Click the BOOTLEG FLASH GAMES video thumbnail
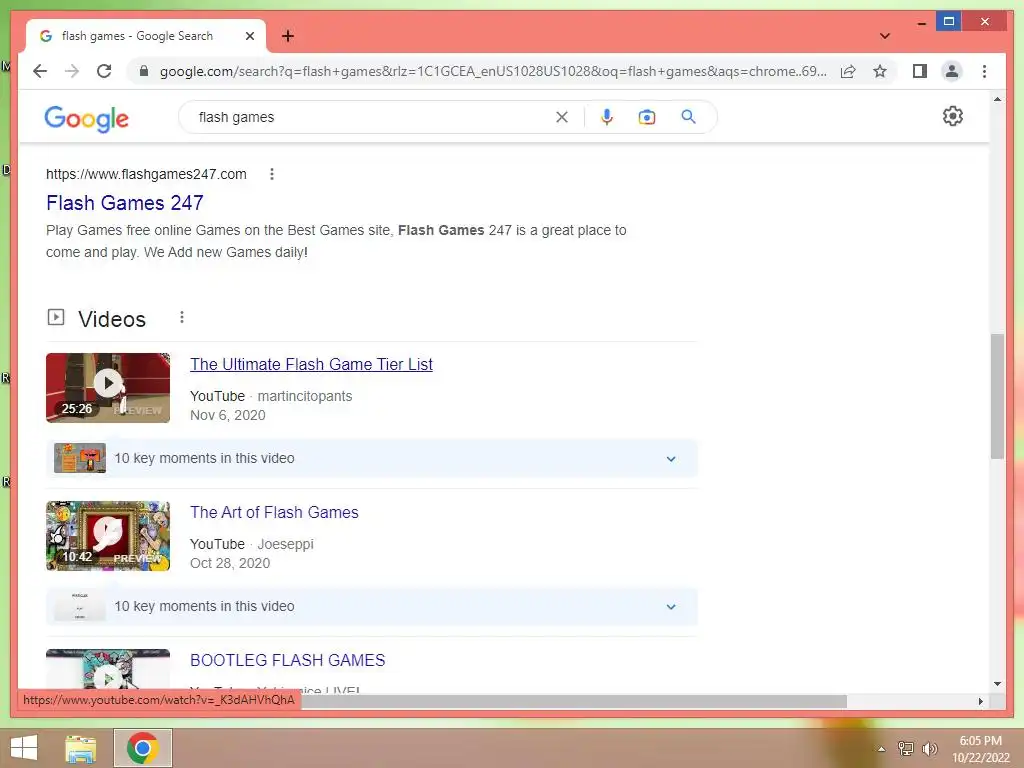The image size is (1024, 768). 108,671
